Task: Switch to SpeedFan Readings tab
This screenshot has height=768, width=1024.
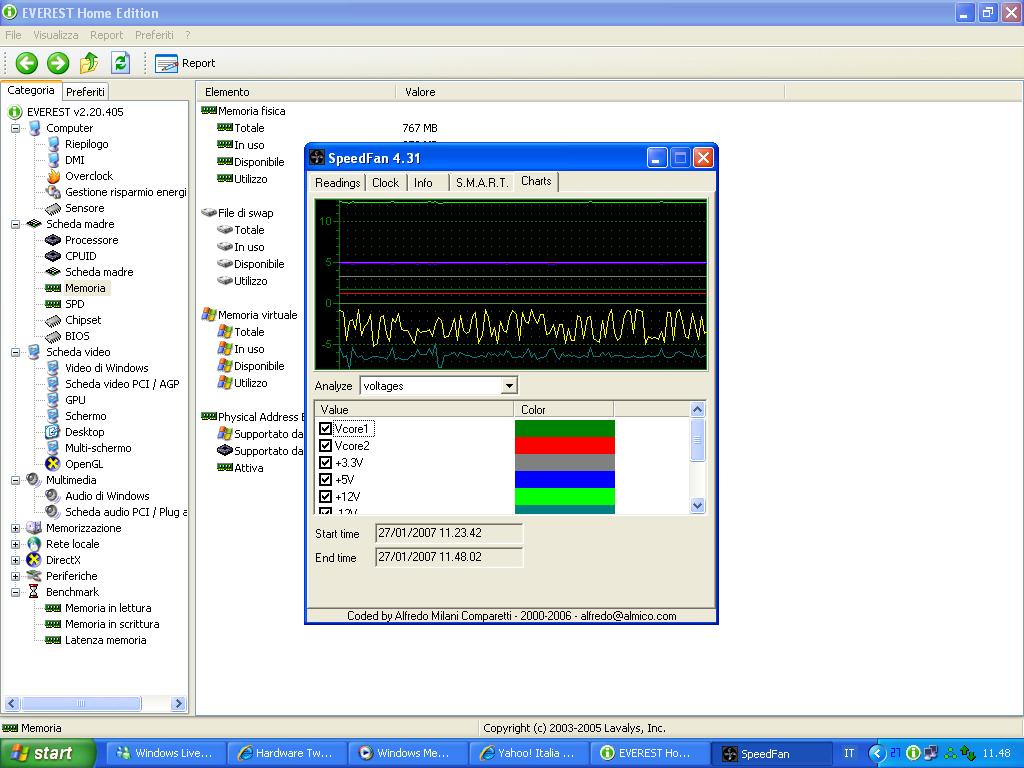Action: pos(337,183)
